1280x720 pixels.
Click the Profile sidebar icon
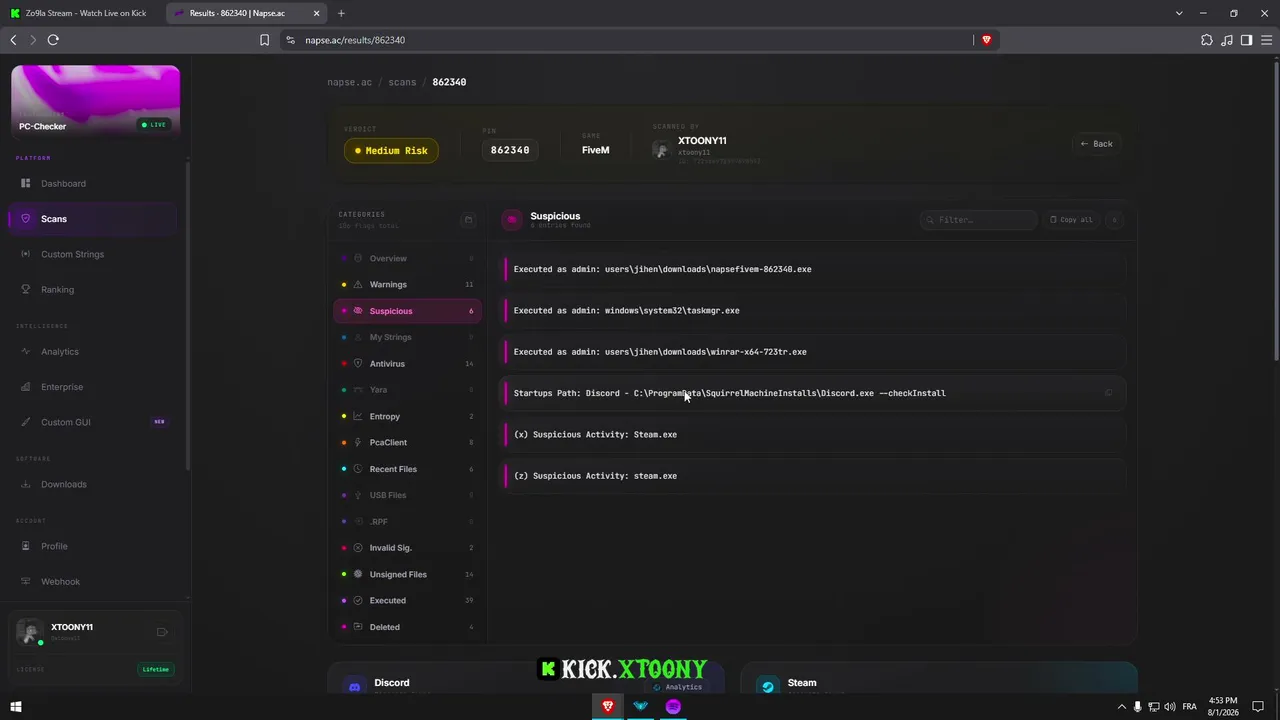26,546
